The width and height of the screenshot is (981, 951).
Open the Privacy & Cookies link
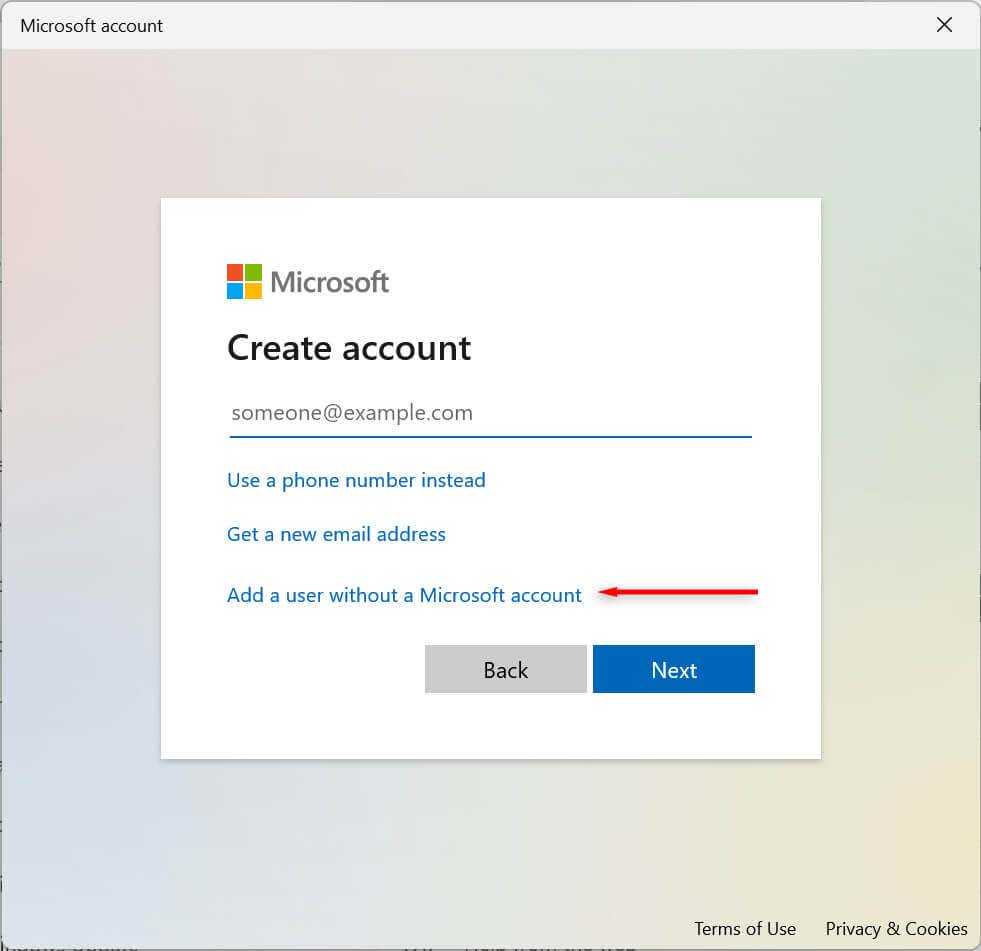coord(896,928)
